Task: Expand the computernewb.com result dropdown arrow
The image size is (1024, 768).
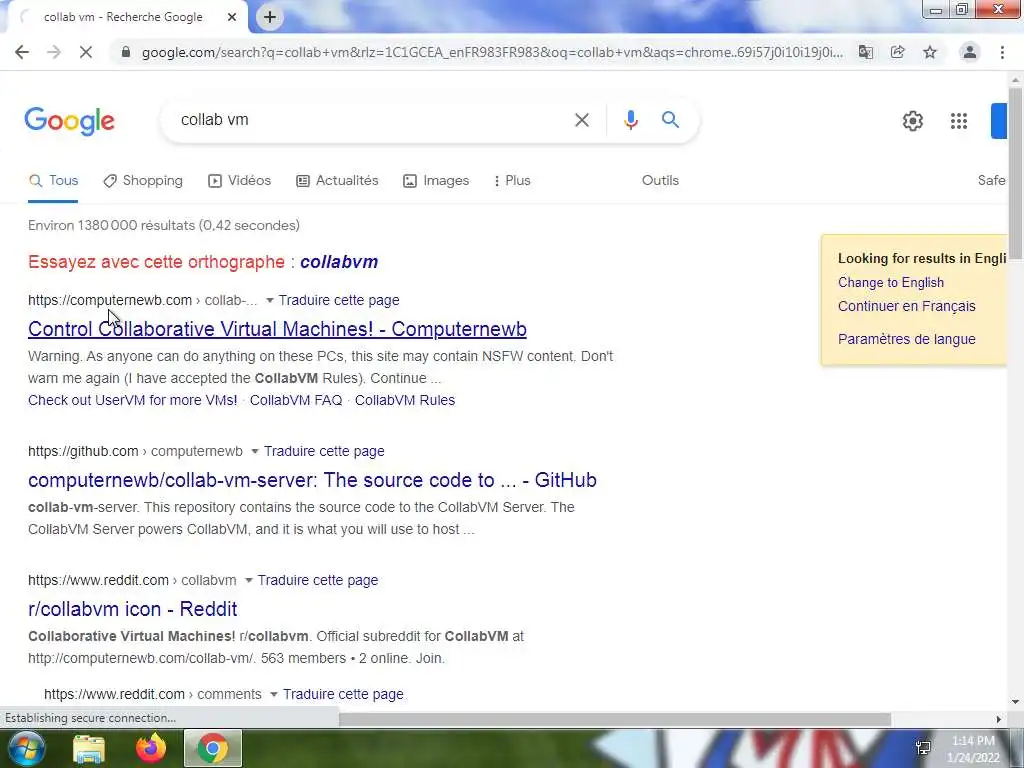Action: (269, 300)
